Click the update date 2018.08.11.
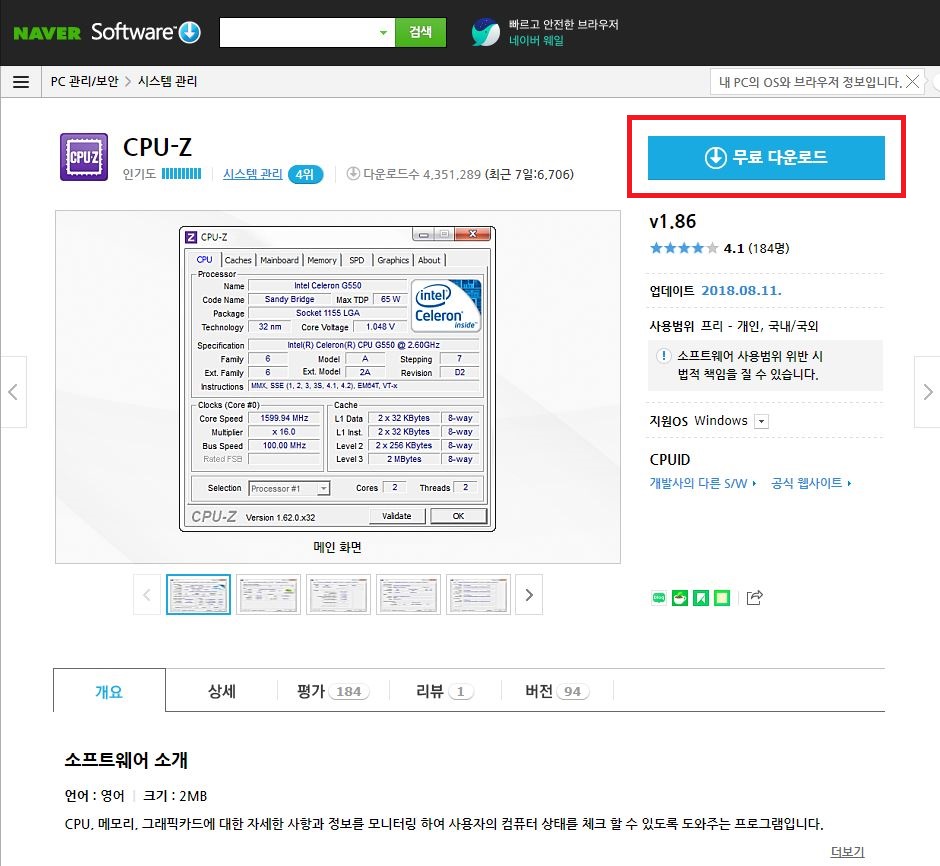Viewport: 940px width, 866px height. coord(742,291)
